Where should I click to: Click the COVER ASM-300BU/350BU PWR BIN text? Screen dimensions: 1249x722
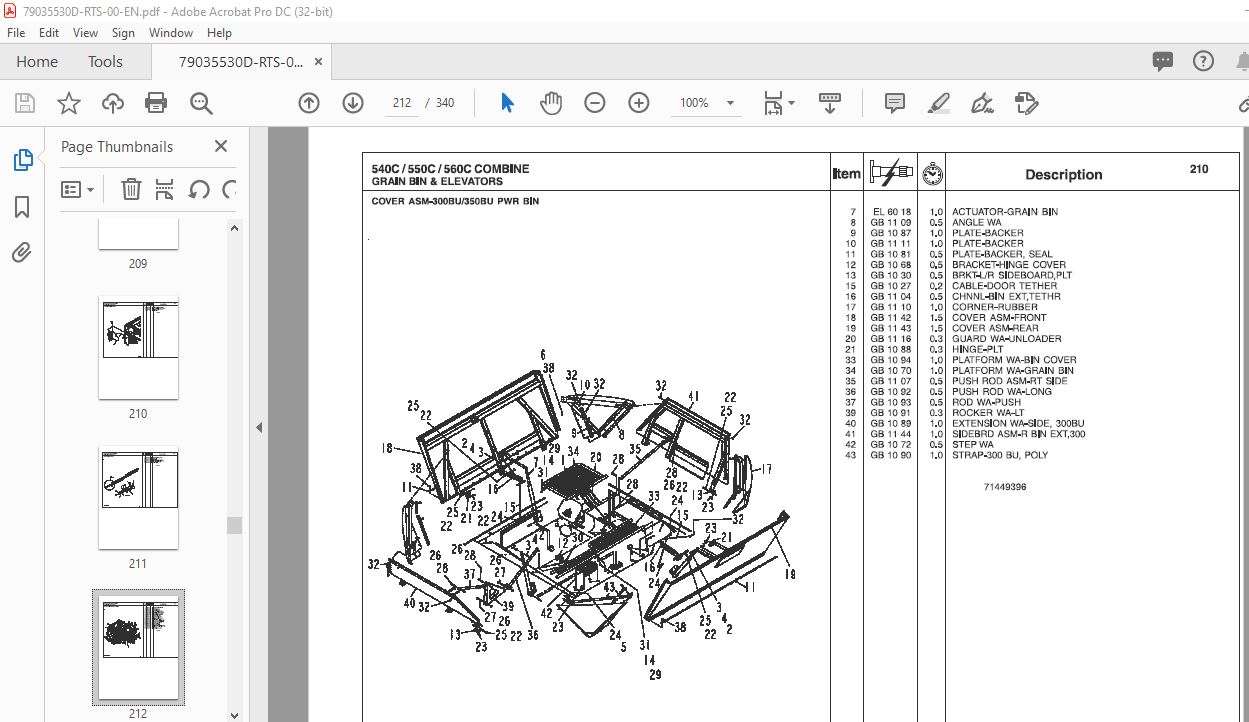(455, 201)
